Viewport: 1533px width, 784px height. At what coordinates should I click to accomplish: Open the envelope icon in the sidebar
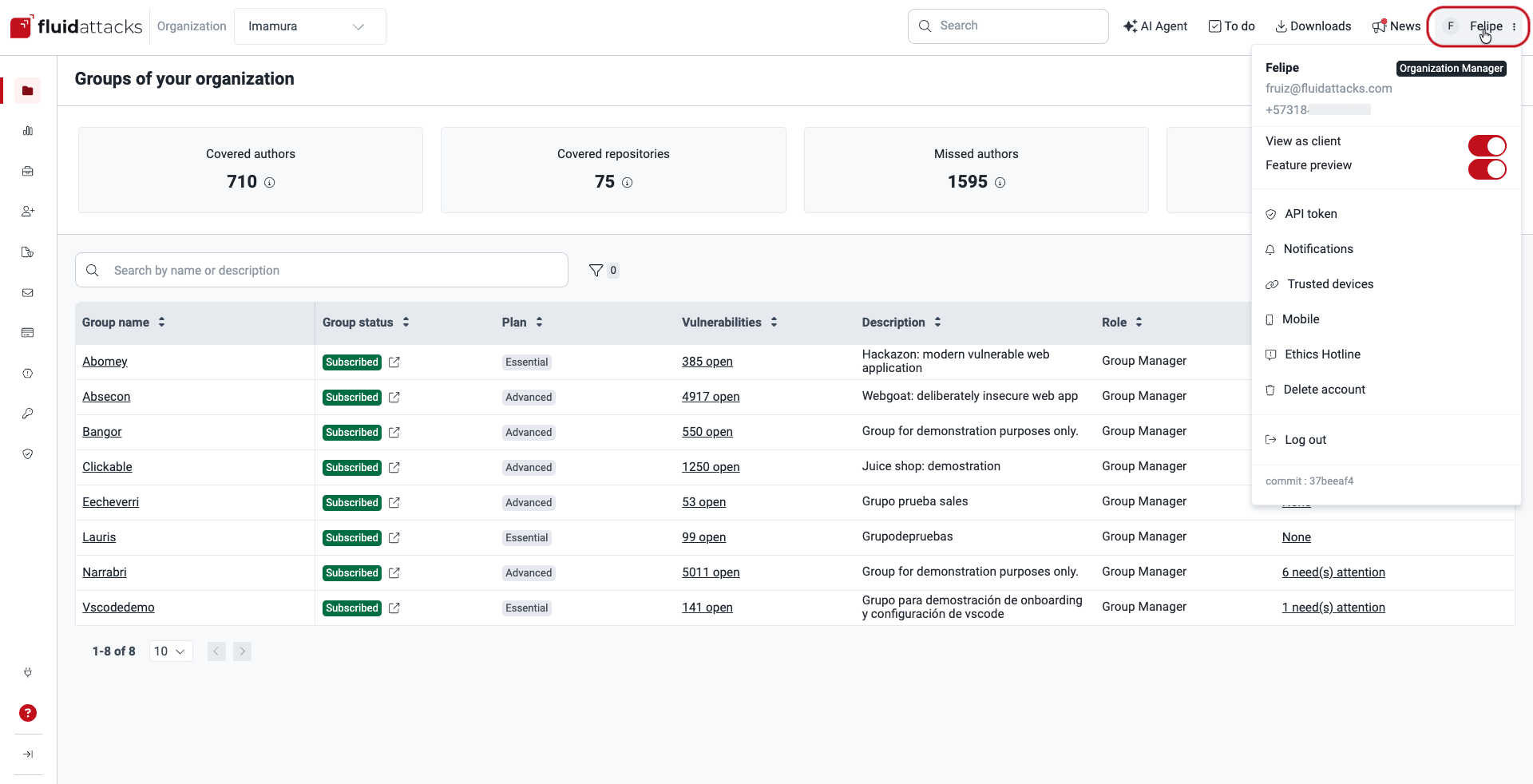[28, 293]
